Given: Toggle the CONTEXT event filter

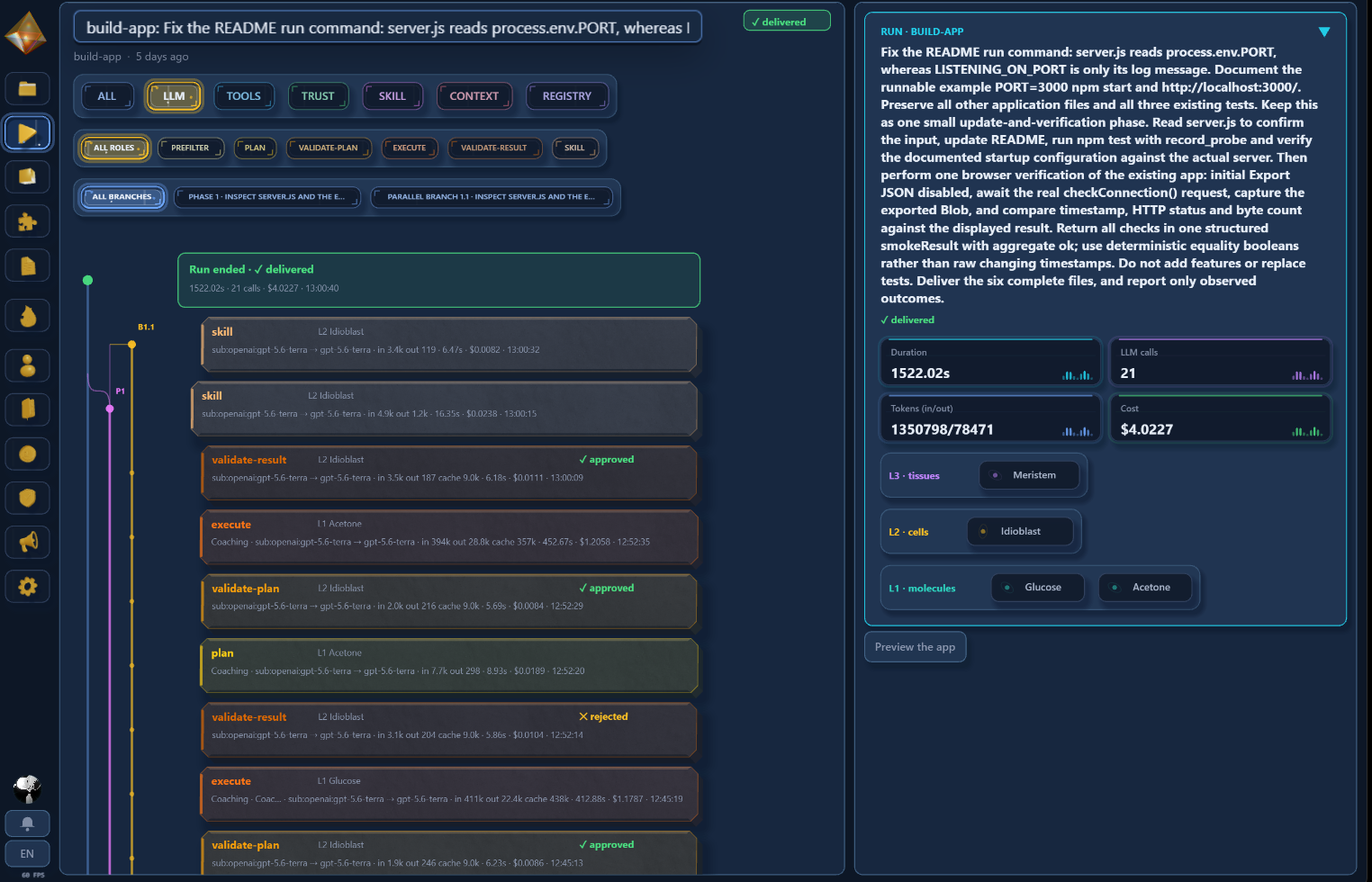Looking at the screenshot, I should pyautogui.click(x=474, y=96).
